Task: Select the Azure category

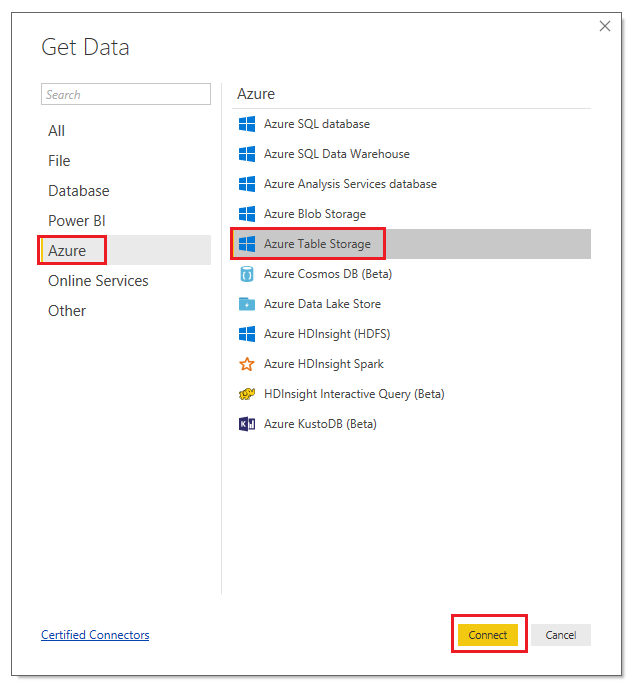Action: (126, 251)
